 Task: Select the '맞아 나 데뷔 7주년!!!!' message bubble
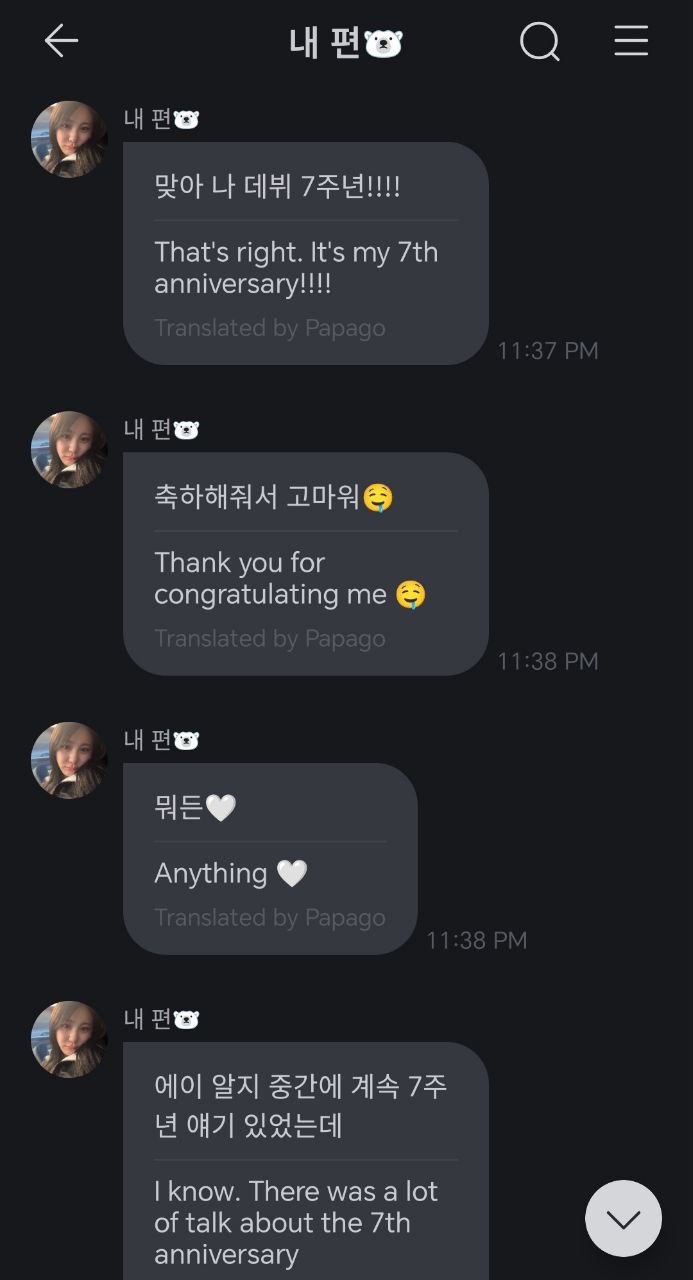[305, 253]
